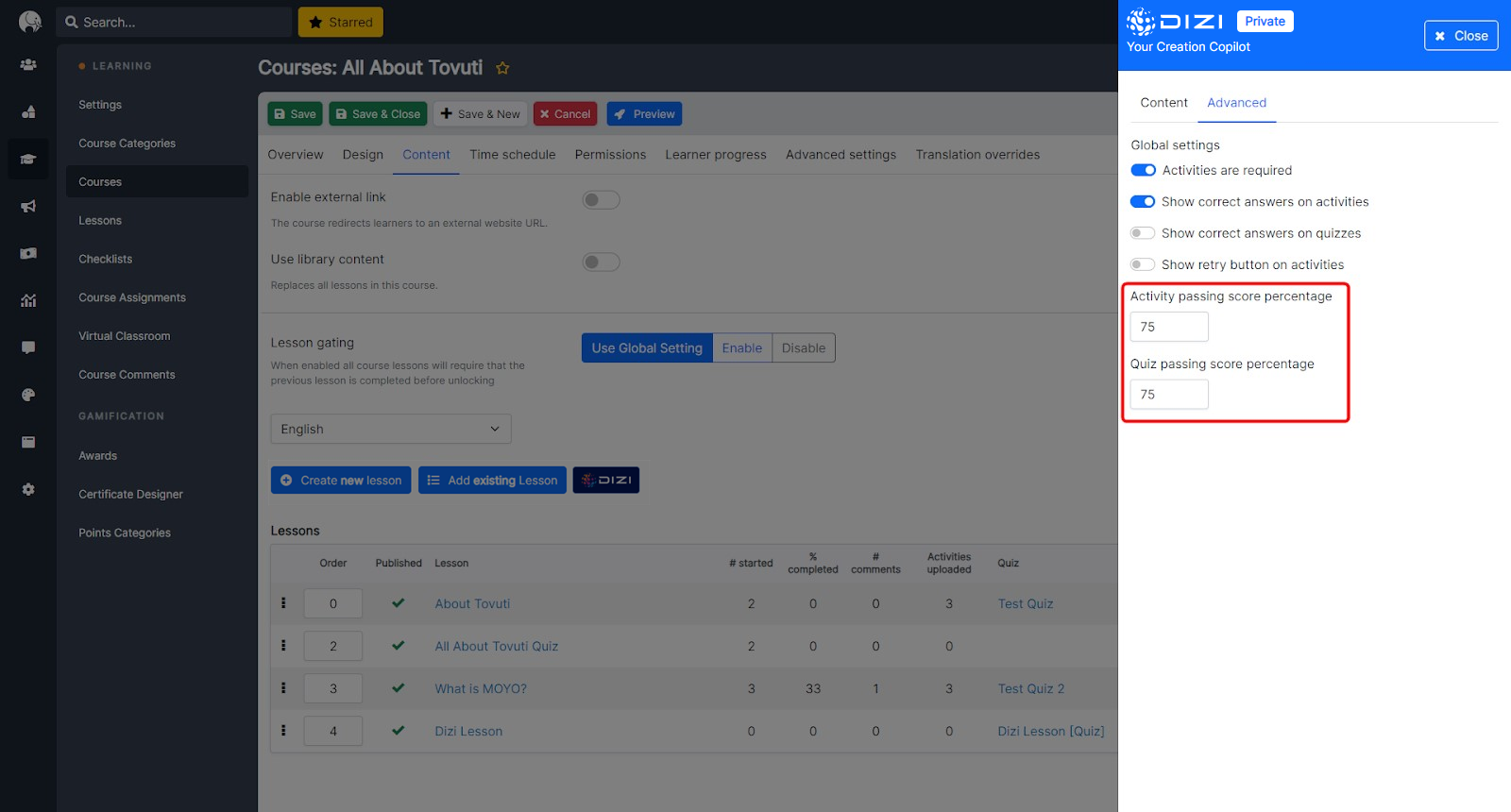
Task: Edit order field for What is MOYO?
Action: pyautogui.click(x=333, y=688)
